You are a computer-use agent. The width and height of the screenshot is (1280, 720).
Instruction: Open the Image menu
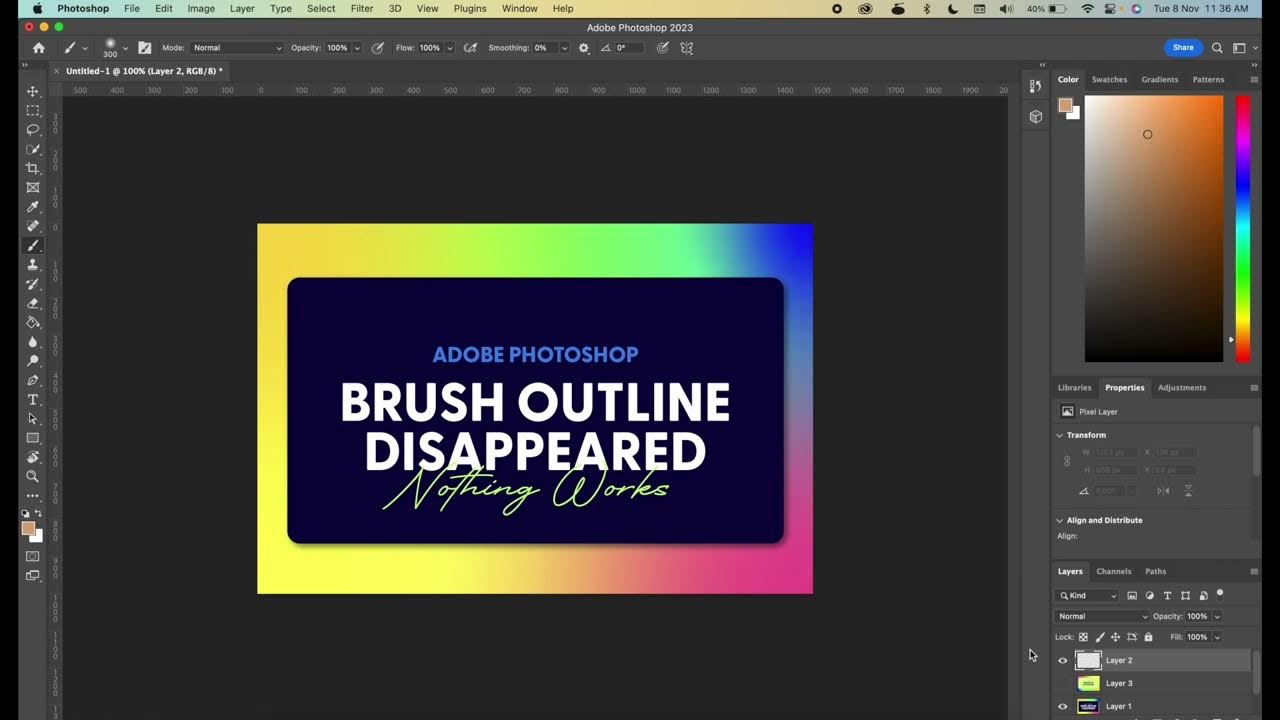[201, 8]
